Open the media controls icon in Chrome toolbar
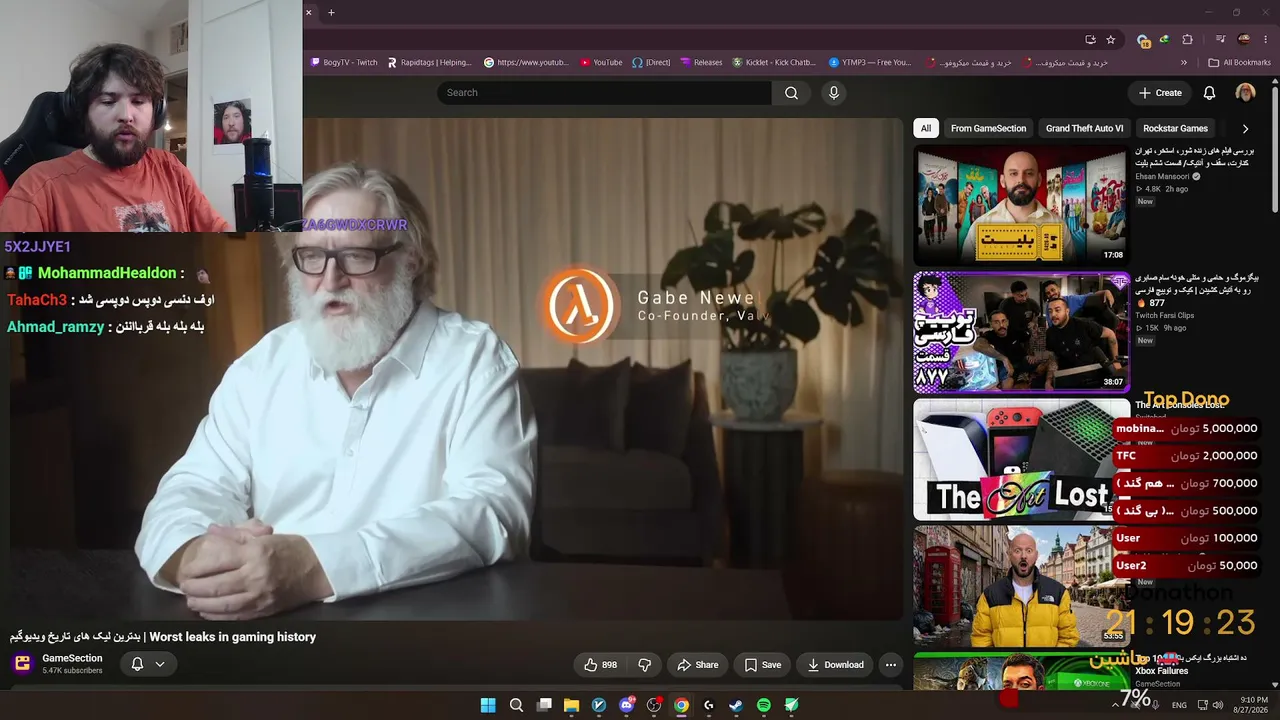1280x720 pixels. click(1220, 40)
